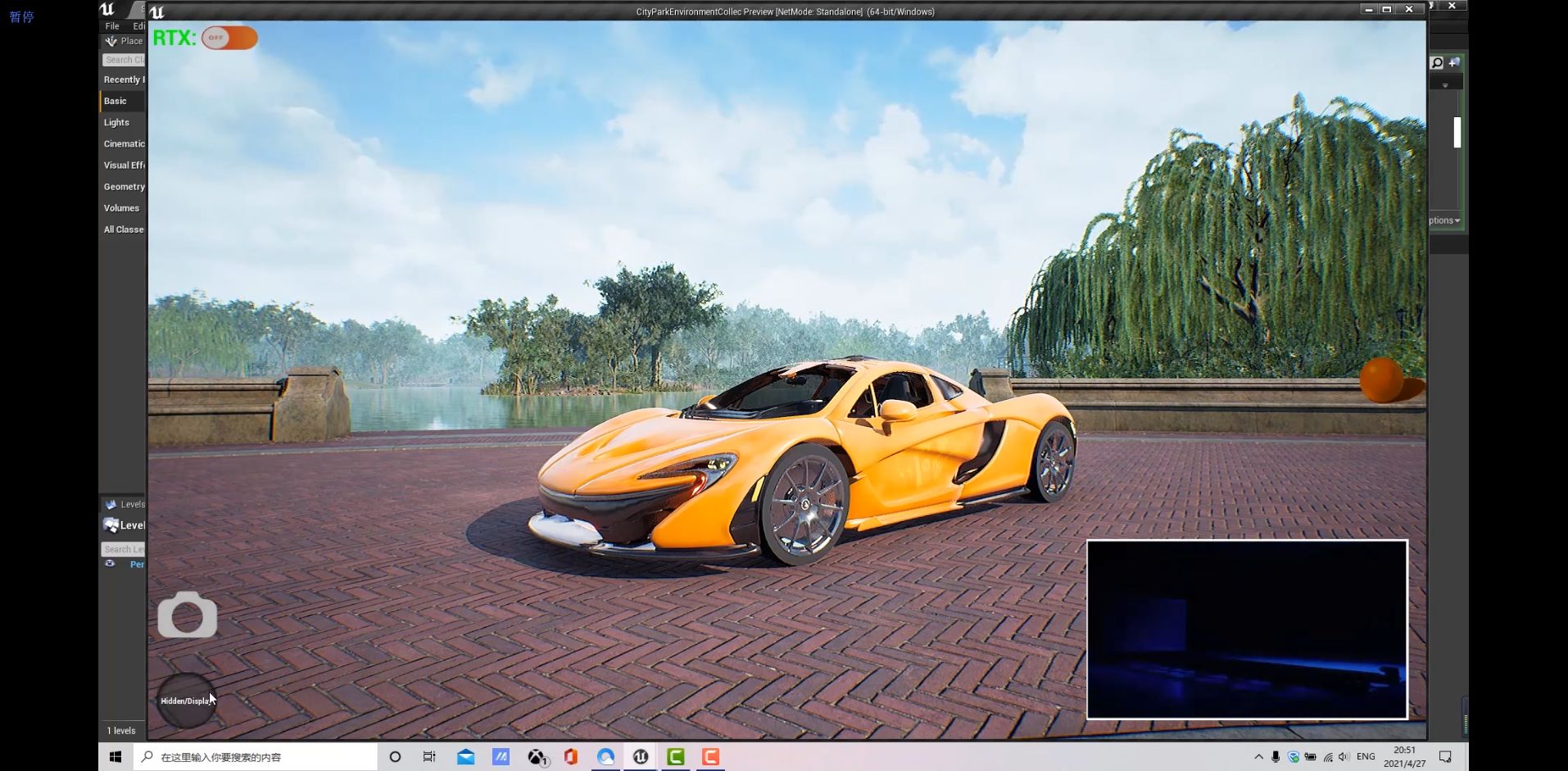Toggle Persistent Level visibility eye icon
The width and height of the screenshot is (1568, 771).
(x=110, y=564)
